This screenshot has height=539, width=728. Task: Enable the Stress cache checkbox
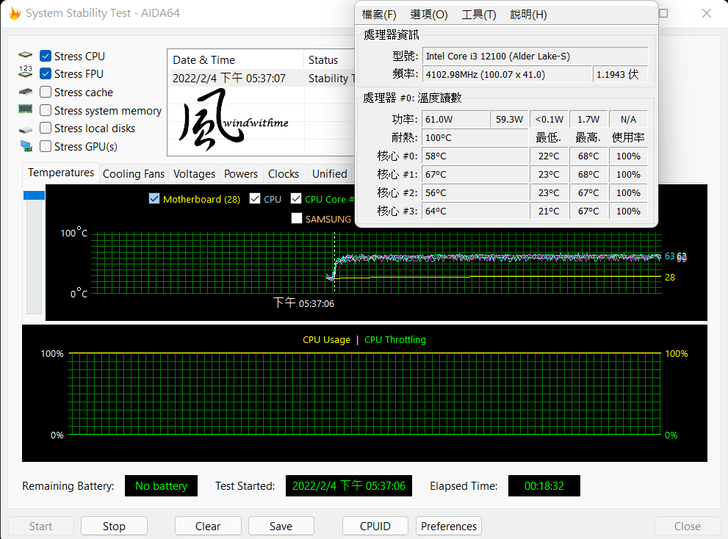tap(46, 92)
